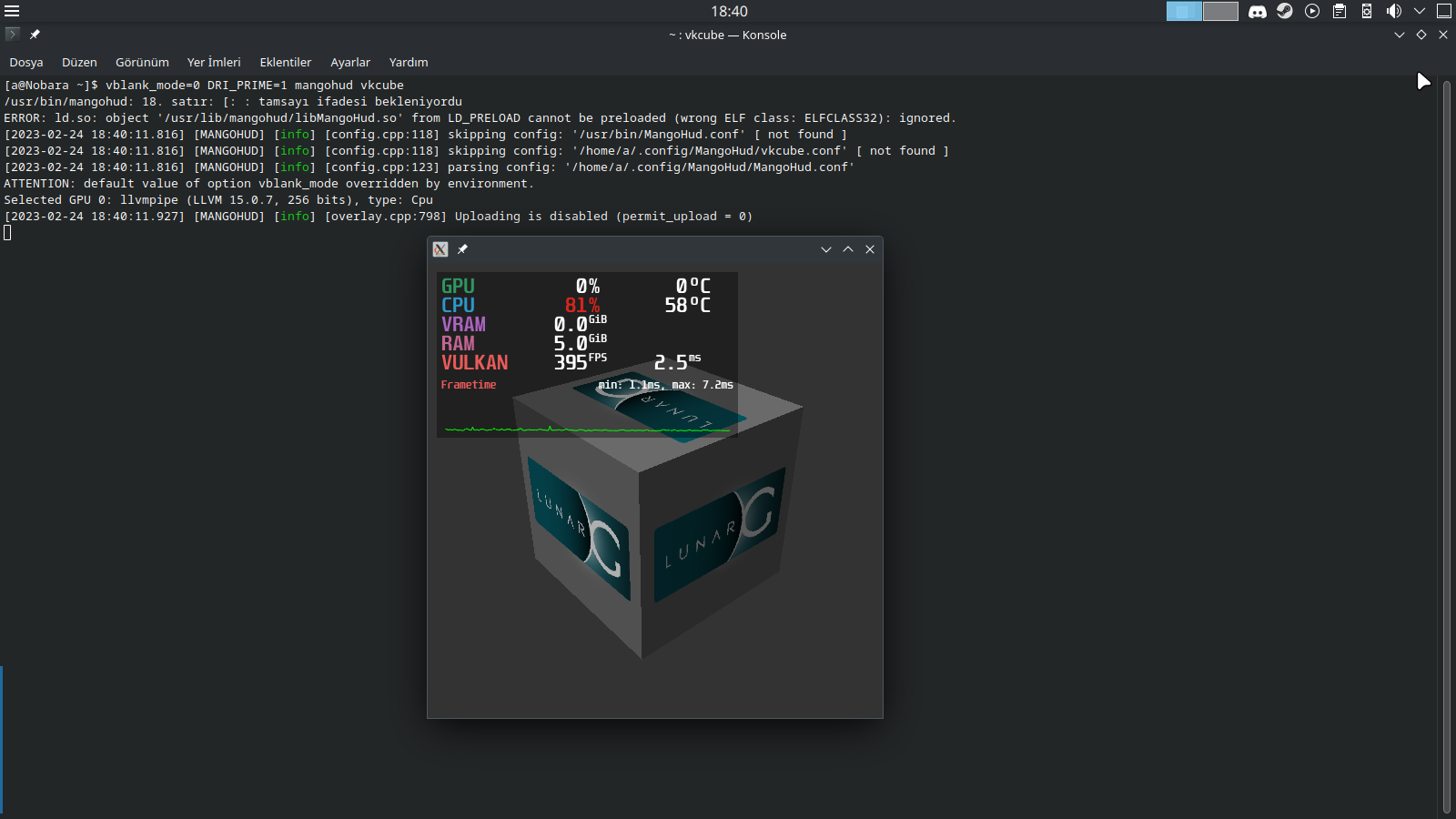The width and height of the screenshot is (1456, 819).
Task: Close the vkcube window
Action: click(x=870, y=249)
